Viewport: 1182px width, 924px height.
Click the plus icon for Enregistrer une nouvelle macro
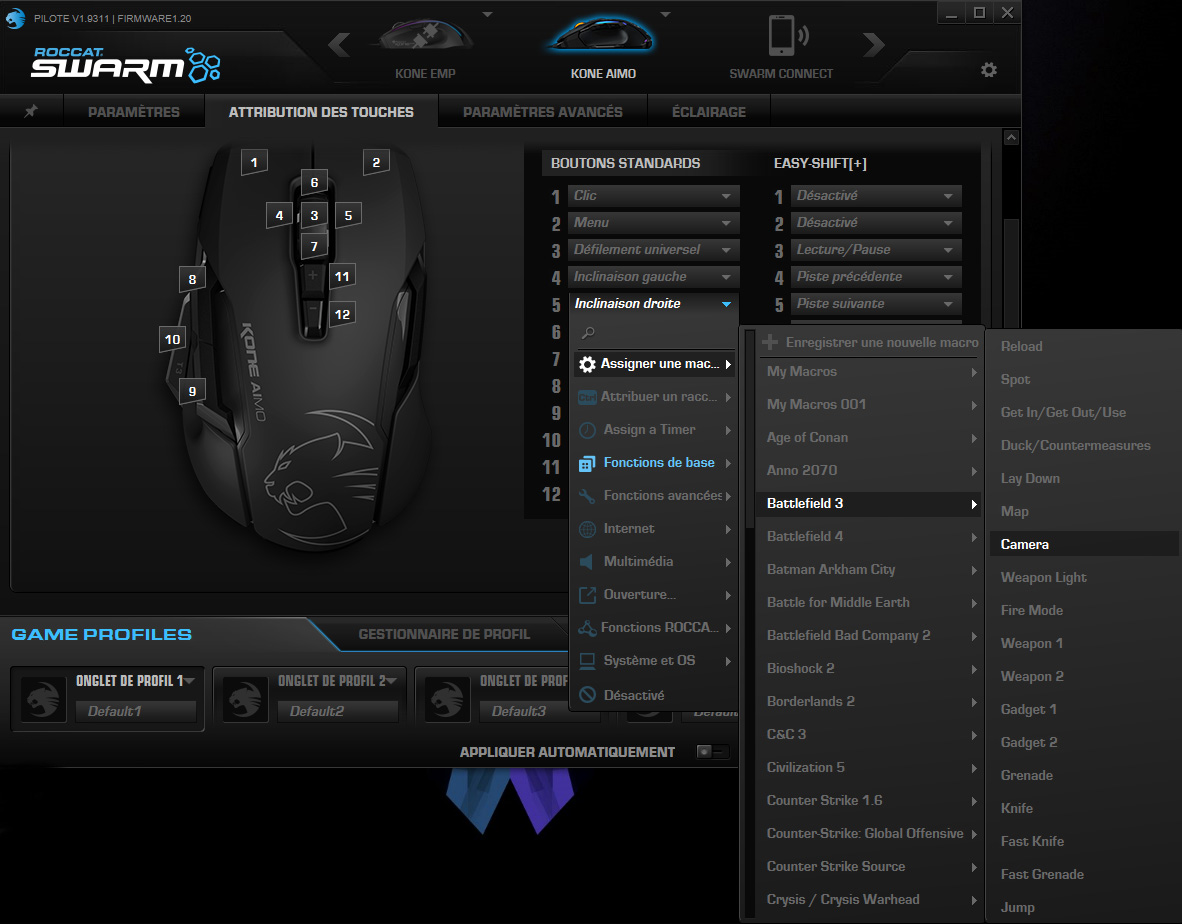pos(770,343)
